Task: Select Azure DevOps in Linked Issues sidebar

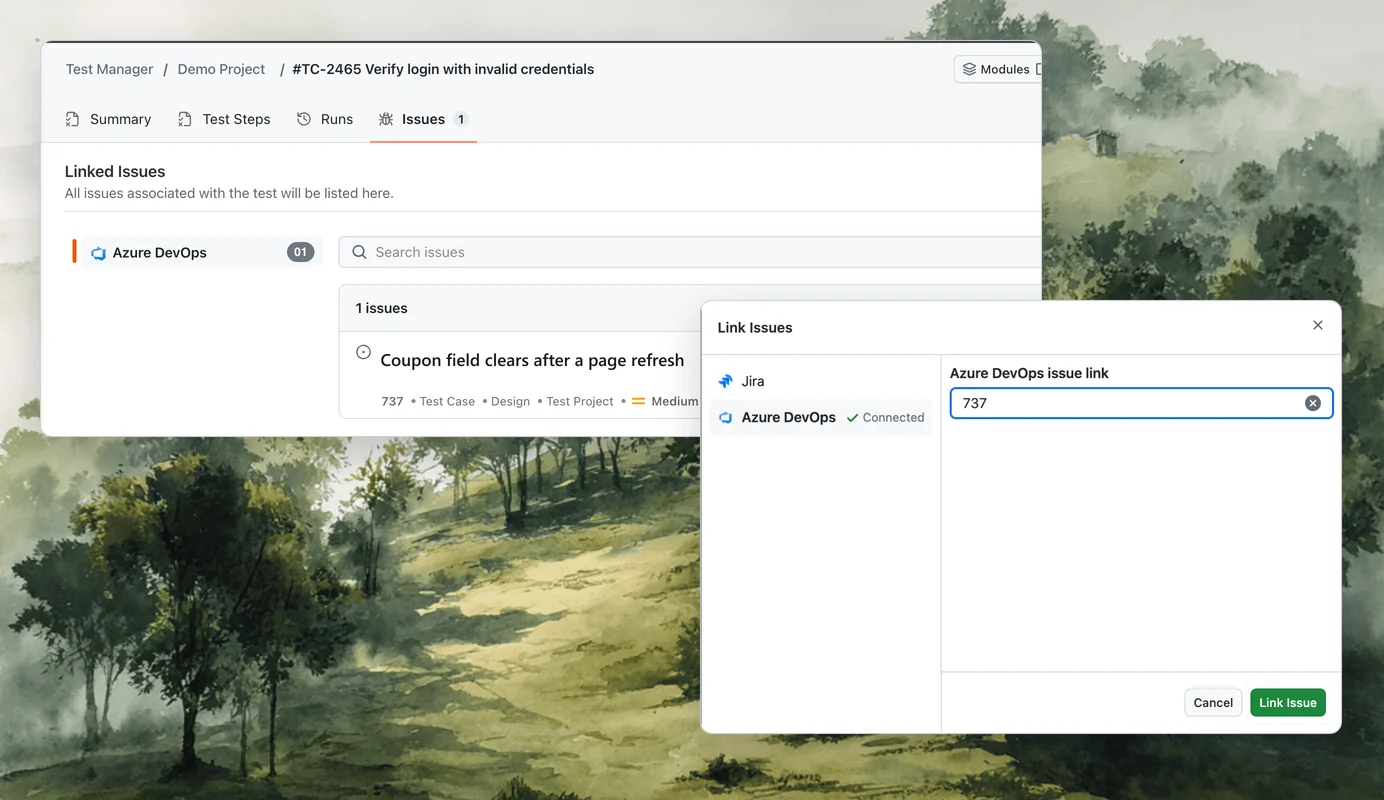Action: (x=197, y=252)
